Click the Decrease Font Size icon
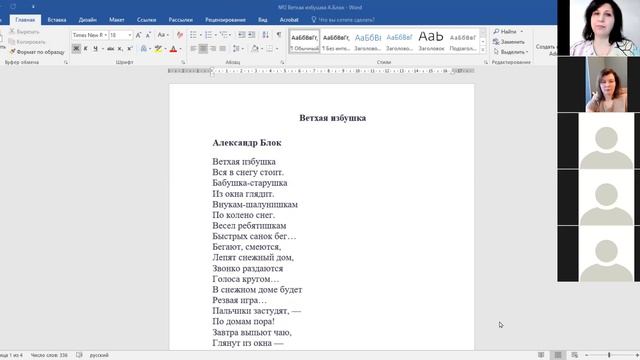Image resolution: width=640 pixels, height=360 pixels. (148, 35)
